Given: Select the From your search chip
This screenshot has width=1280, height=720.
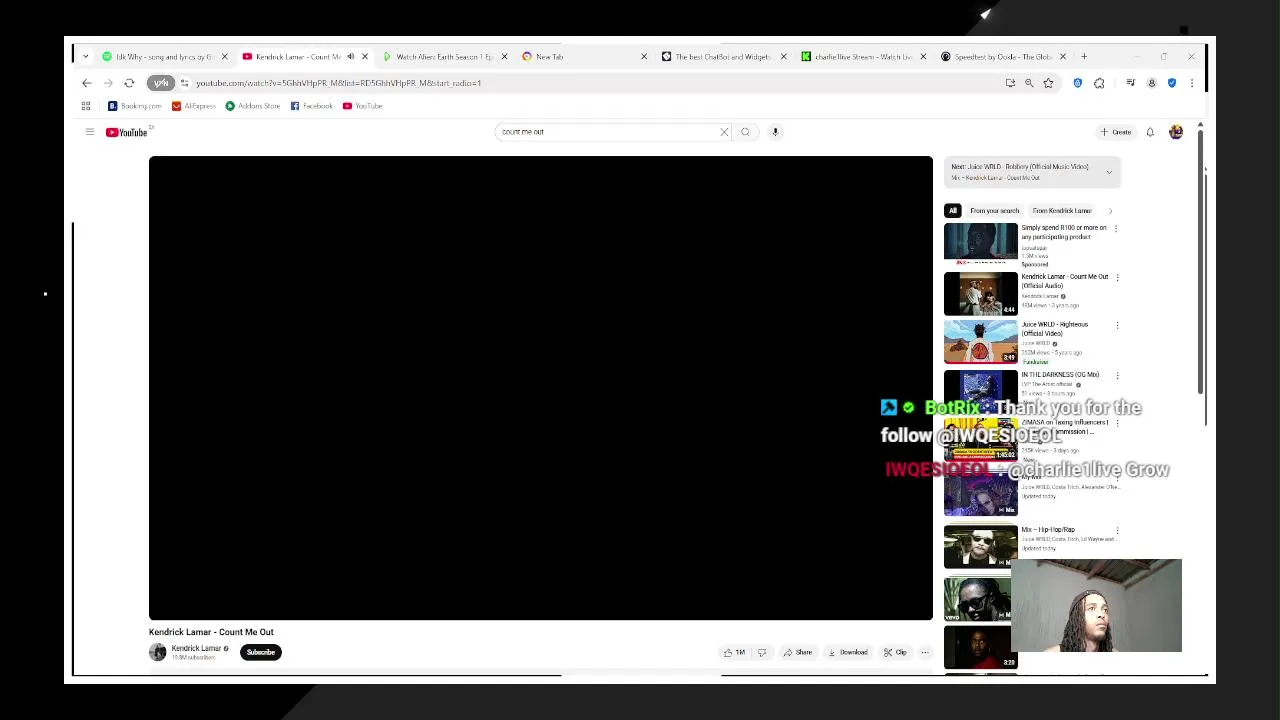Looking at the screenshot, I should click(x=994, y=211).
